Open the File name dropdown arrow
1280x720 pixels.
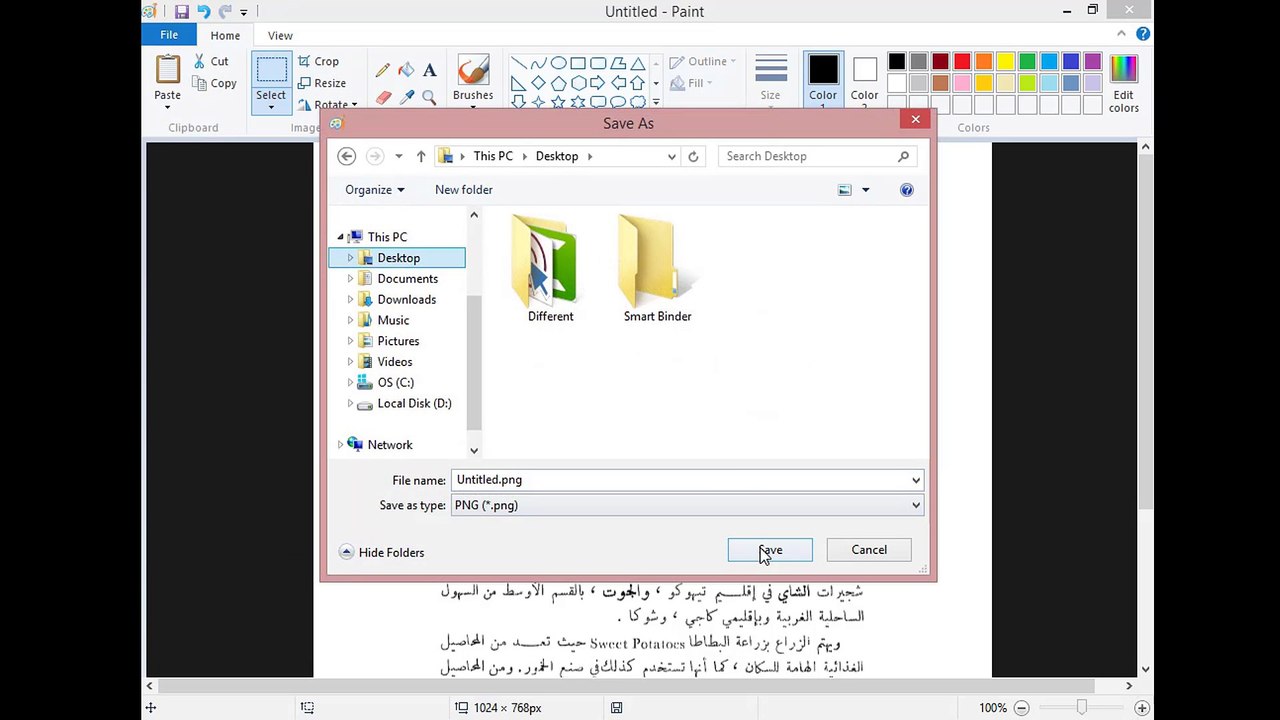click(915, 480)
